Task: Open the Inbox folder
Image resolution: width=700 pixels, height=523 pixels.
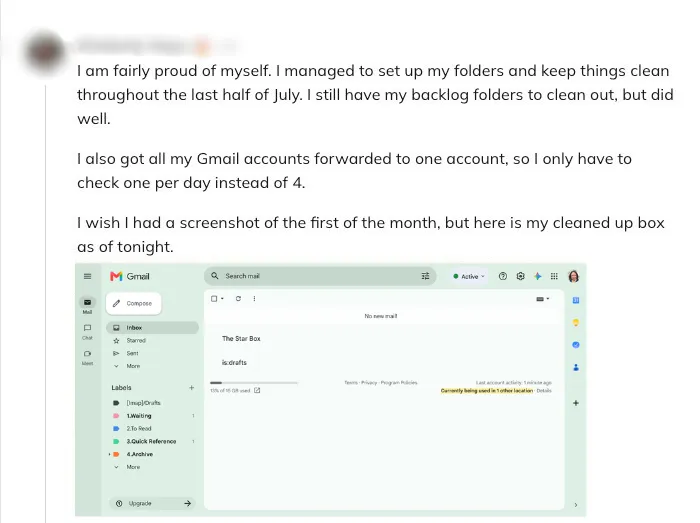Action: 152,328
